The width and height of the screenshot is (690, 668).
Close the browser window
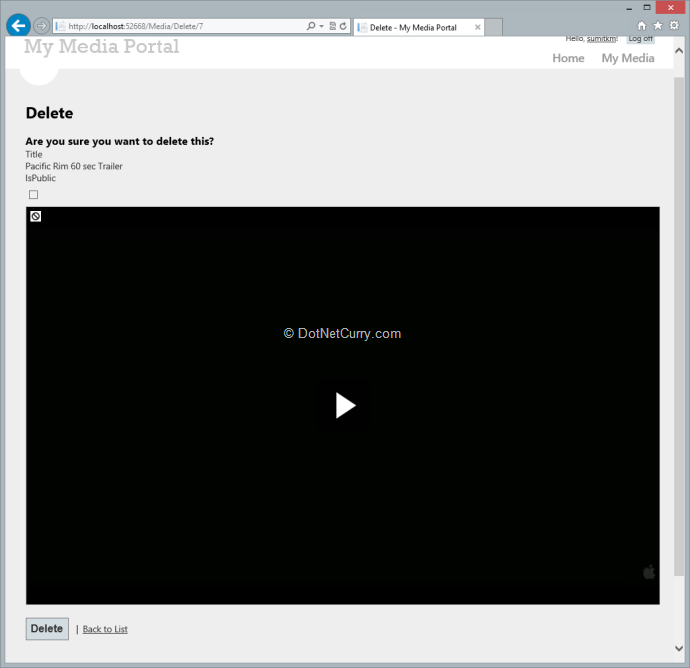click(671, 7)
